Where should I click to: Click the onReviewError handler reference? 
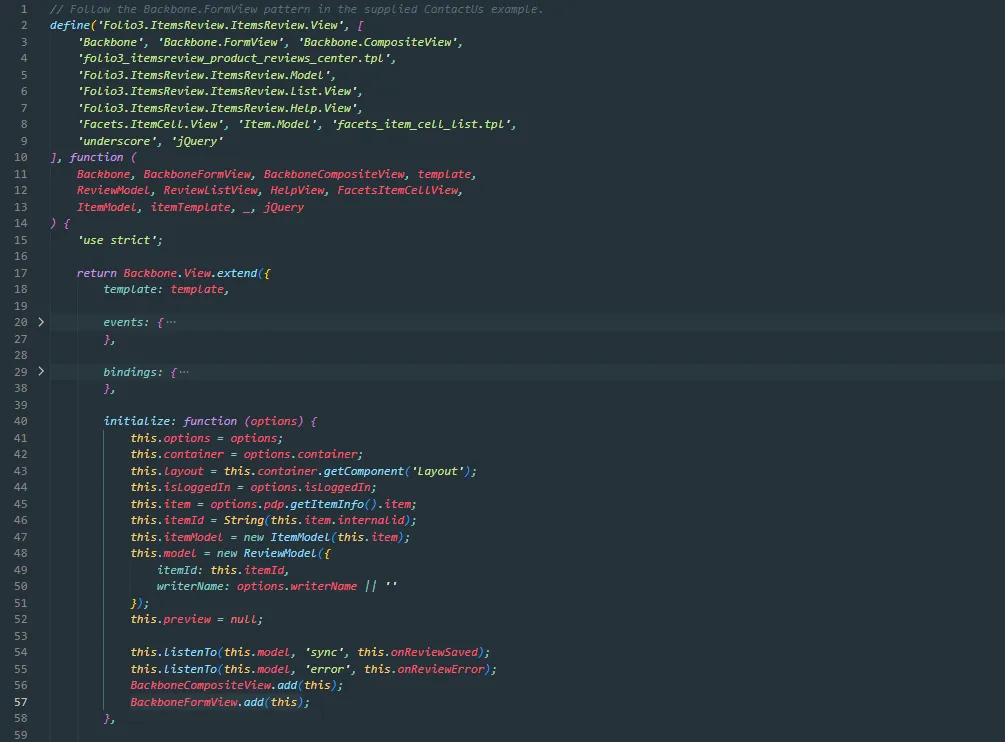click(442, 669)
